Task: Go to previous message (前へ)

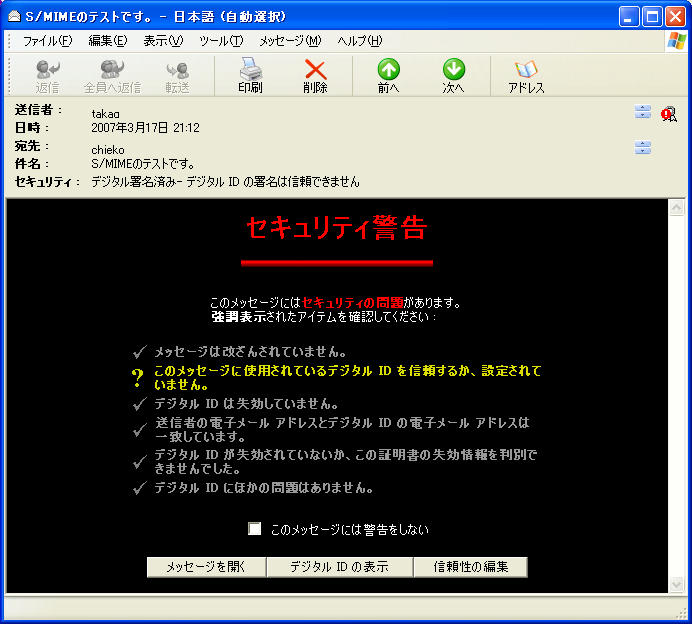Action: point(388,75)
